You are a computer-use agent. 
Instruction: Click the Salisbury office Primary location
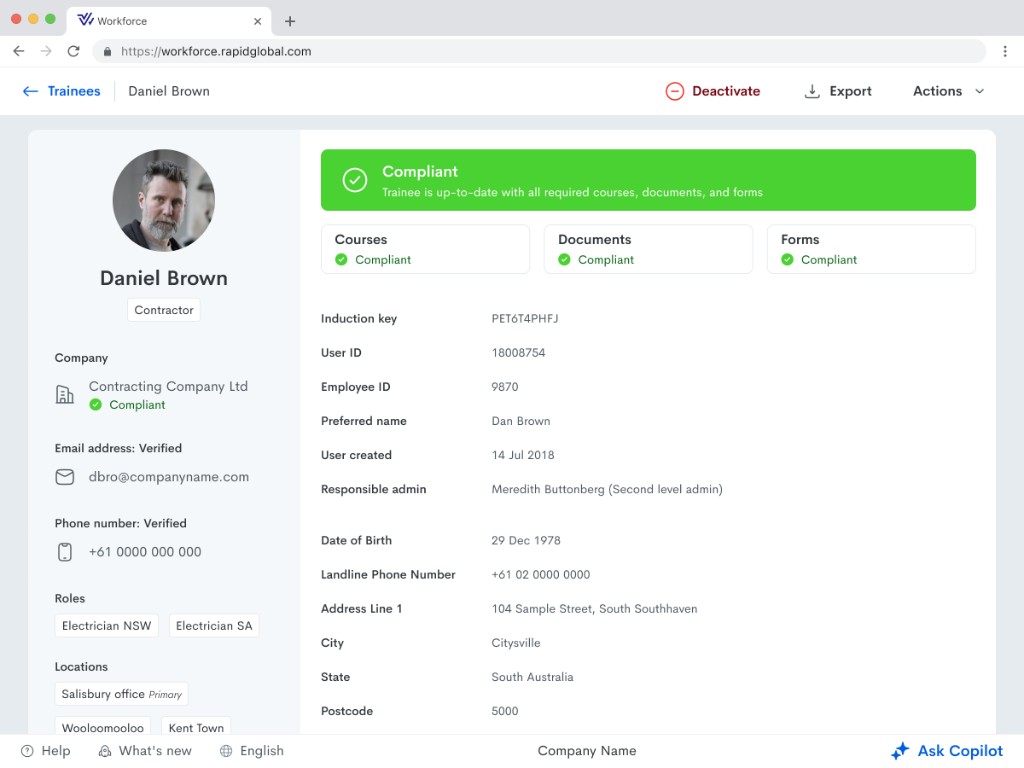[121, 694]
